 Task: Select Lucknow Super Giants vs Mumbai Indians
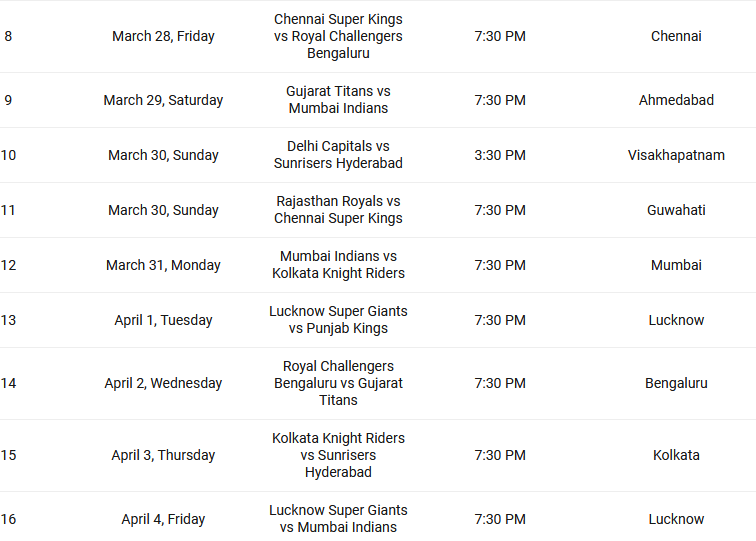pyautogui.click(x=338, y=519)
